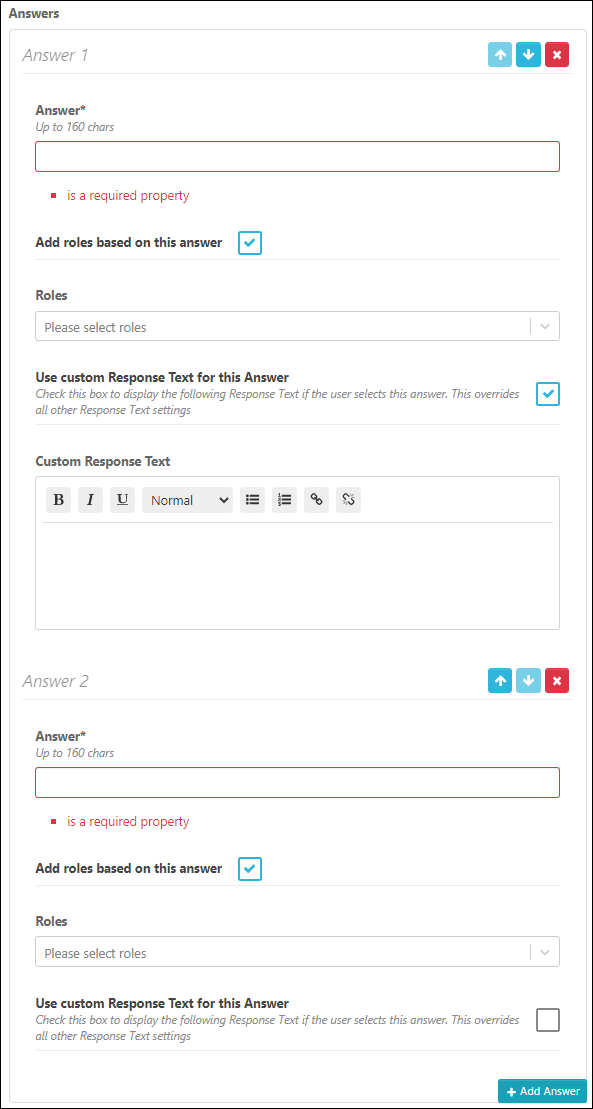Move Answer 2 down with arrow button

tap(528, 681)
